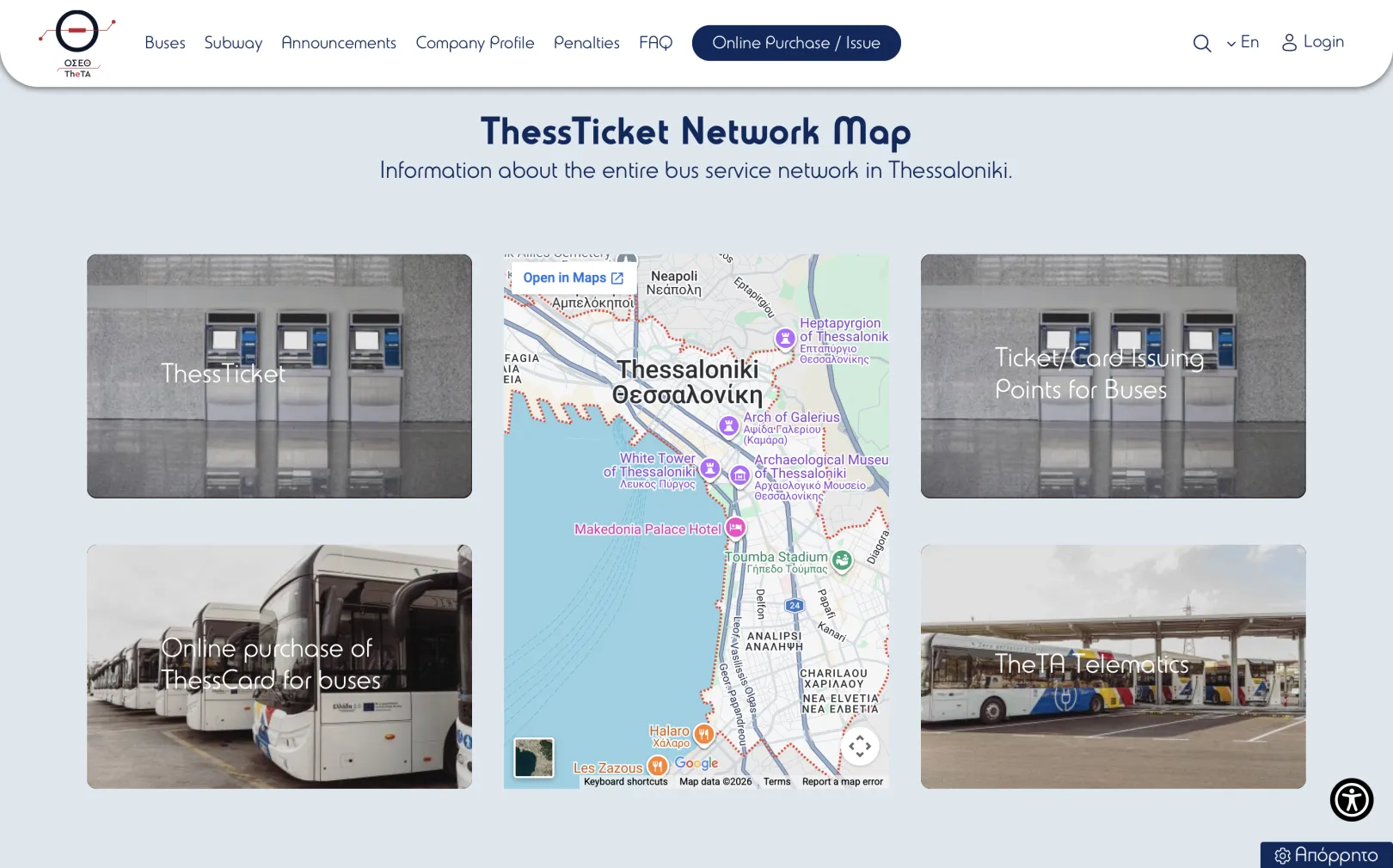Open map camera controls compass button

pyautogui.click(x=860, y=746)
